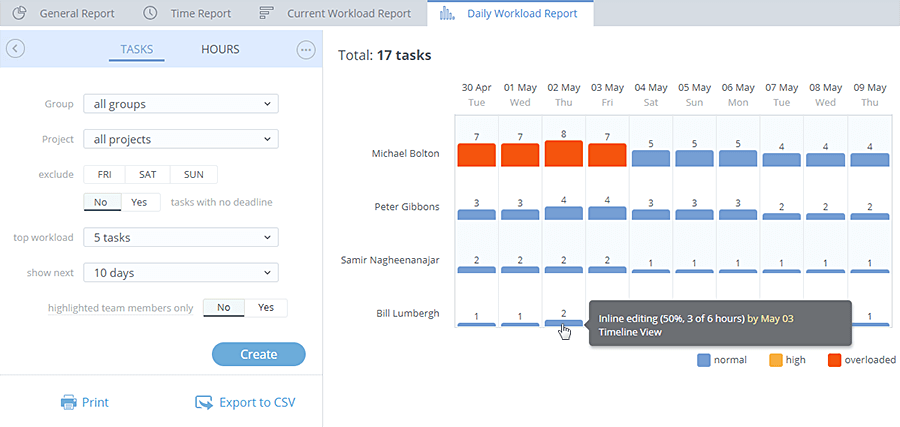Image resolution: width=900 pixels, height=427 pixels.
Task: Click the Current Workload Report bars icon
Action: click(x=266, y=13)
